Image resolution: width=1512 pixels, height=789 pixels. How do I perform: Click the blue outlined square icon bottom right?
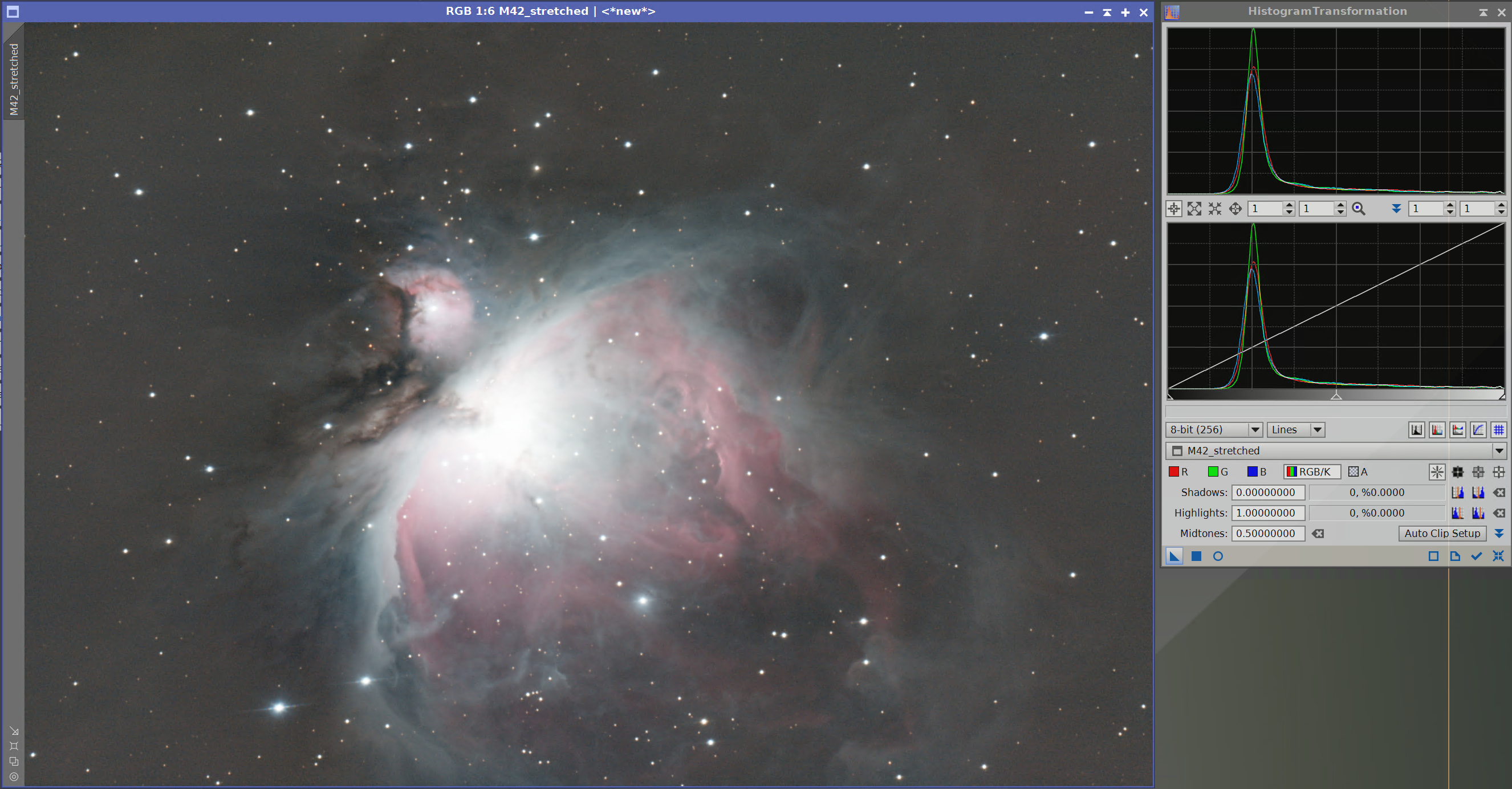click(1433, 556)
